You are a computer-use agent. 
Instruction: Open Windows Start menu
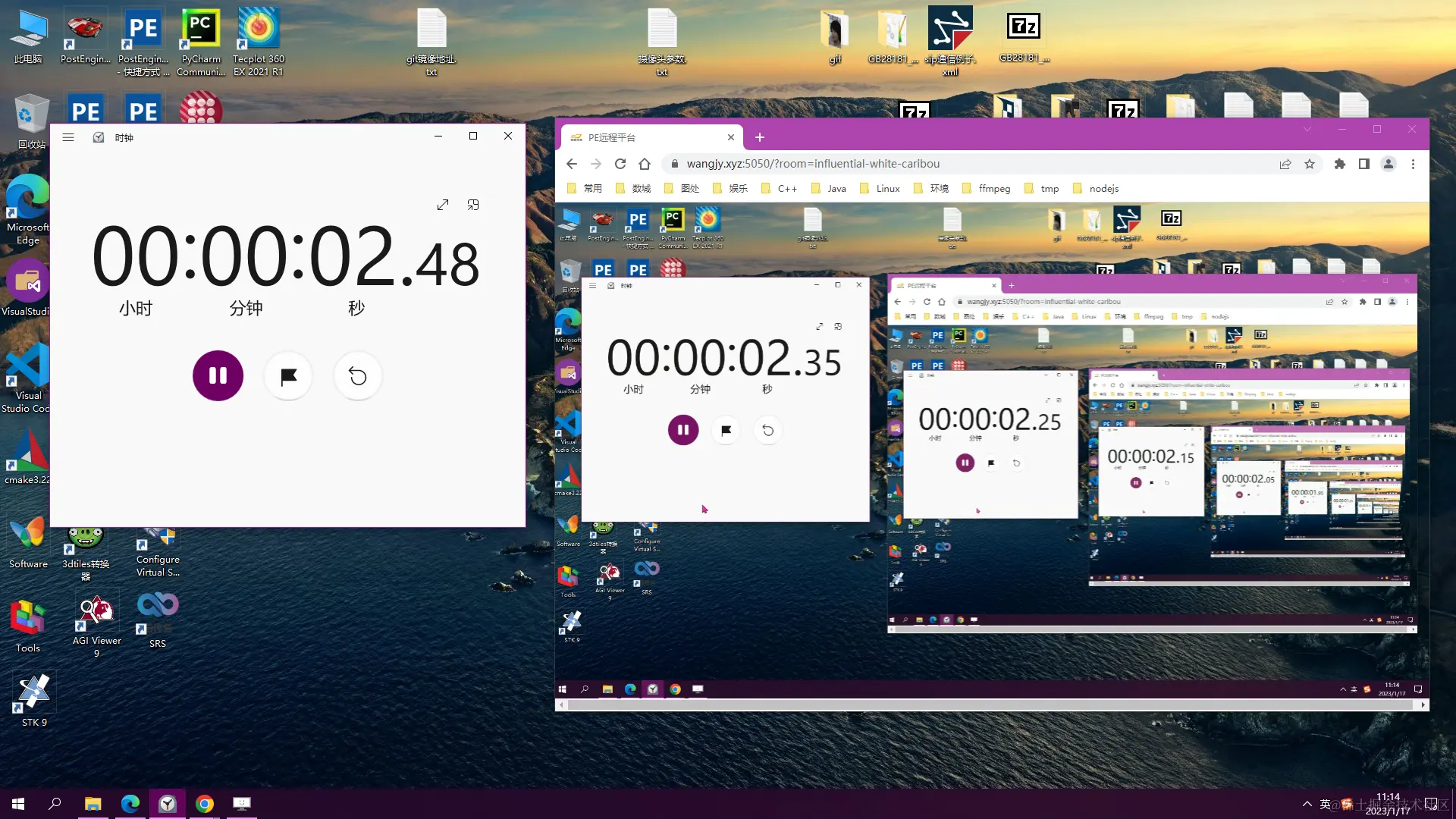click(x=18, y=804)
